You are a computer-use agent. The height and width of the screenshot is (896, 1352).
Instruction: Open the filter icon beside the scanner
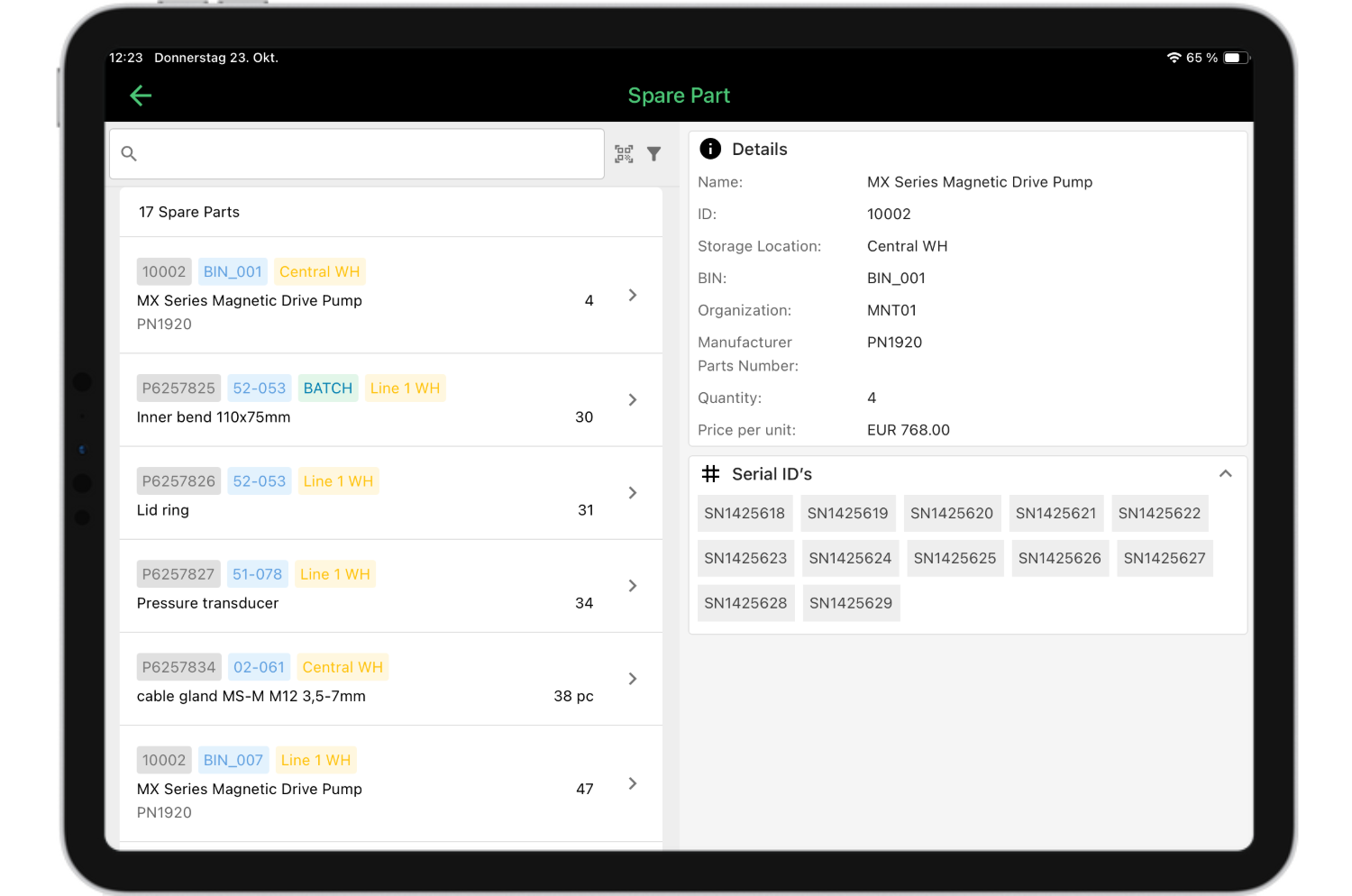653,153
